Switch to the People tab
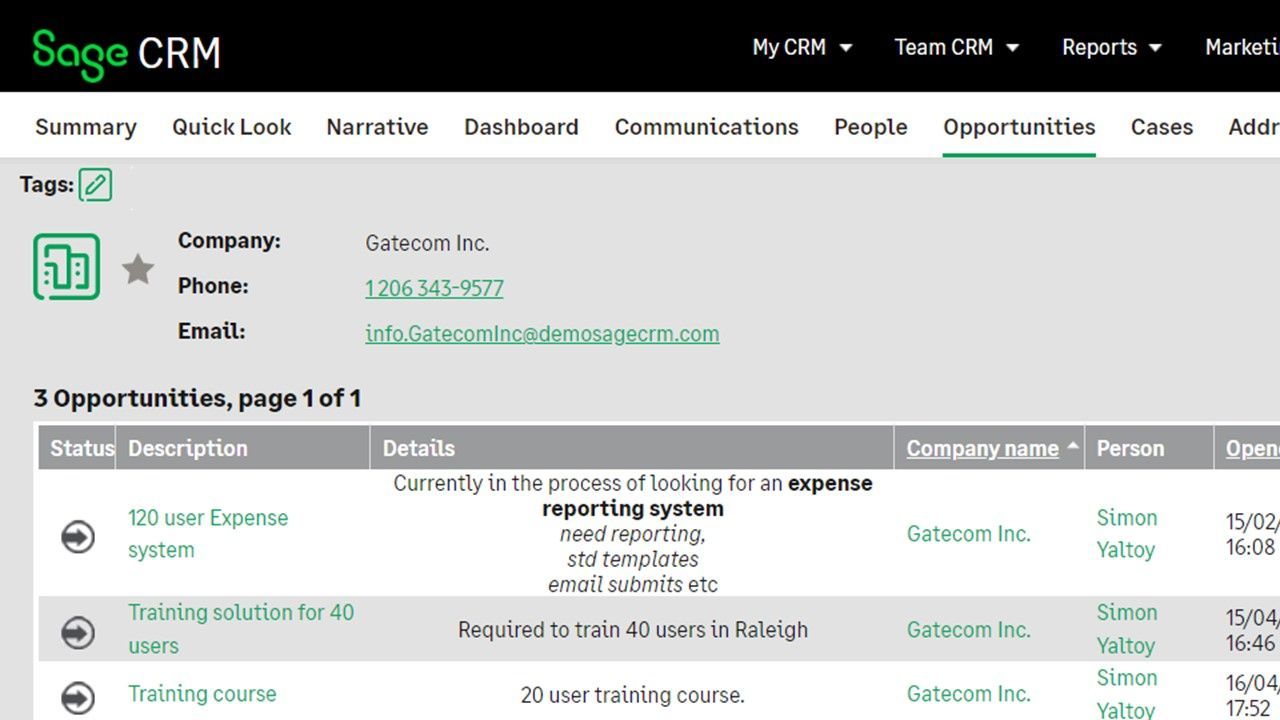The image size is (1280, 720). pyautogui.click(x=871, y=127)
